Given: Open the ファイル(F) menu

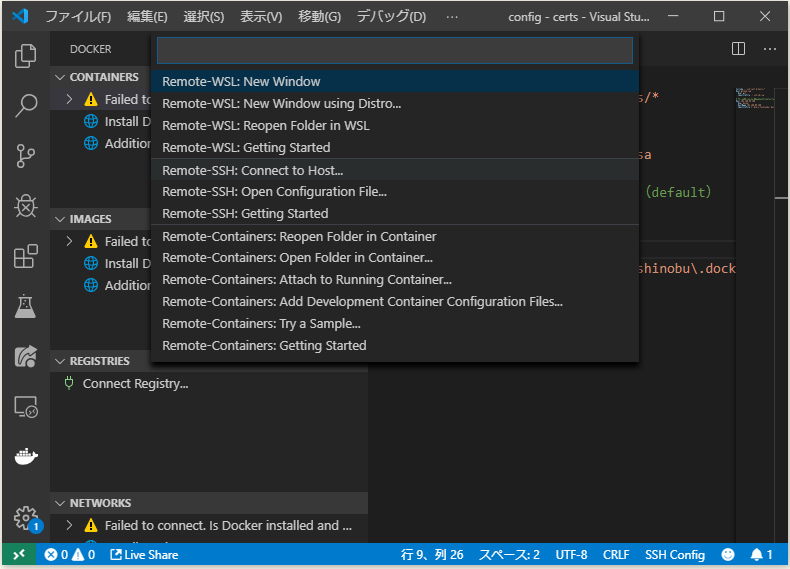Looking at the screenshot, I should tap(78, 17).
